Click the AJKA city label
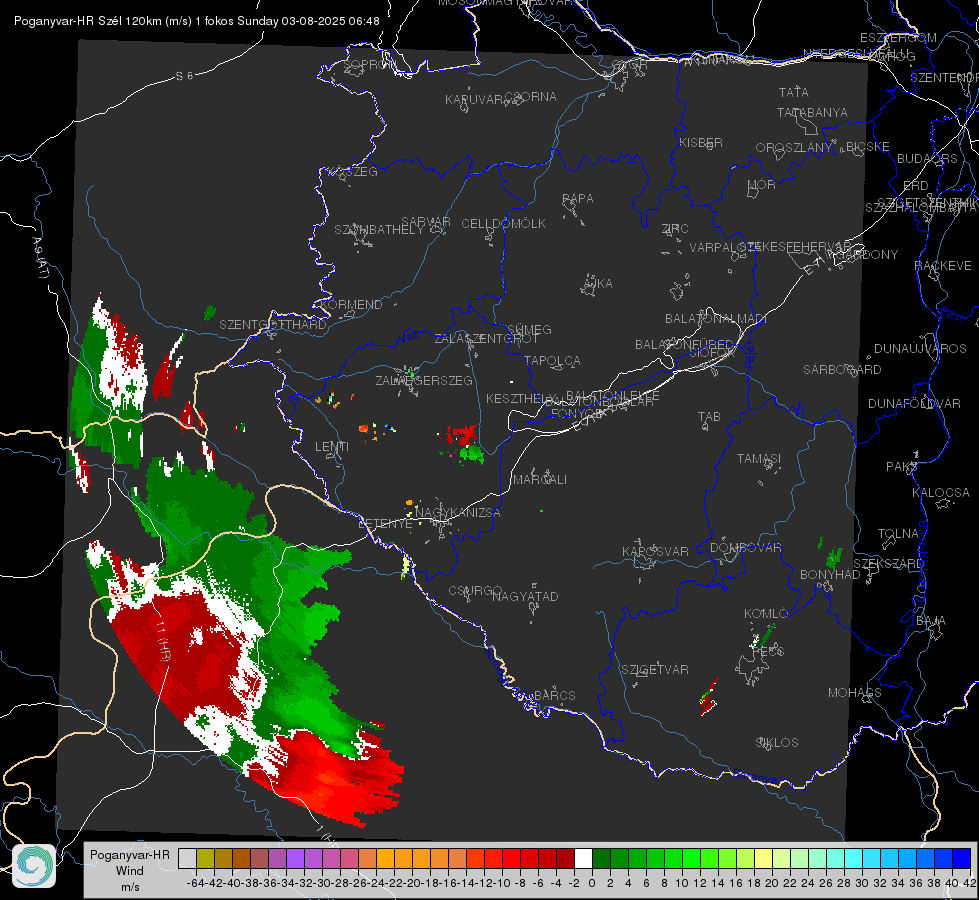Viewport: 979px width, 900px height. click(598, 284)
